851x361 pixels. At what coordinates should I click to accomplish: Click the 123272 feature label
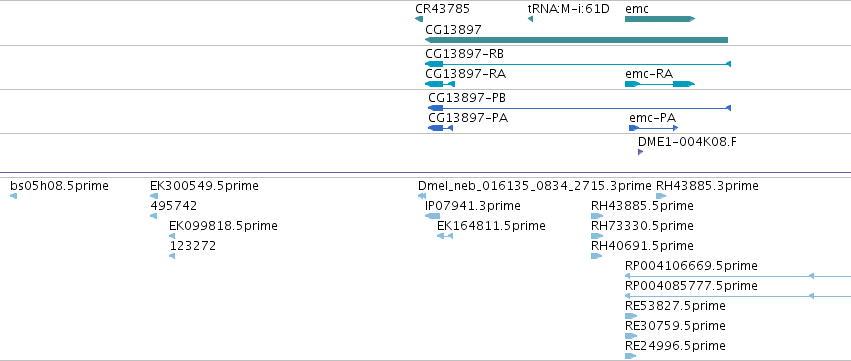pyautogui.click(x=193, y=246)
